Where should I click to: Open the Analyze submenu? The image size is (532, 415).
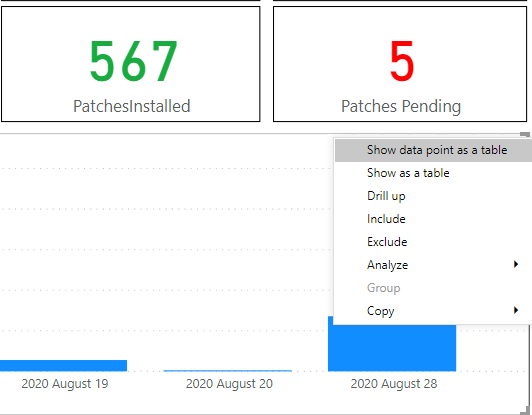point(433,265)
